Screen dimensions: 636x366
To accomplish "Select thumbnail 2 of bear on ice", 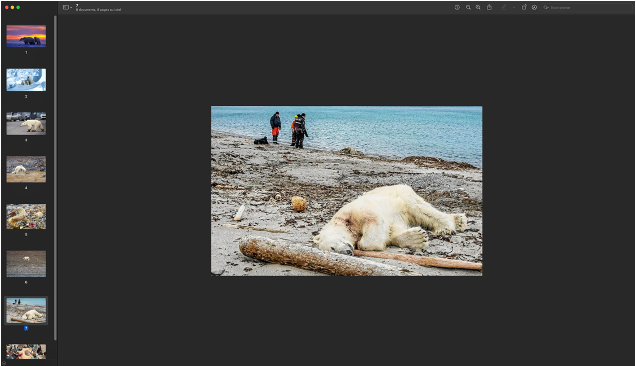I will [26, 80].
